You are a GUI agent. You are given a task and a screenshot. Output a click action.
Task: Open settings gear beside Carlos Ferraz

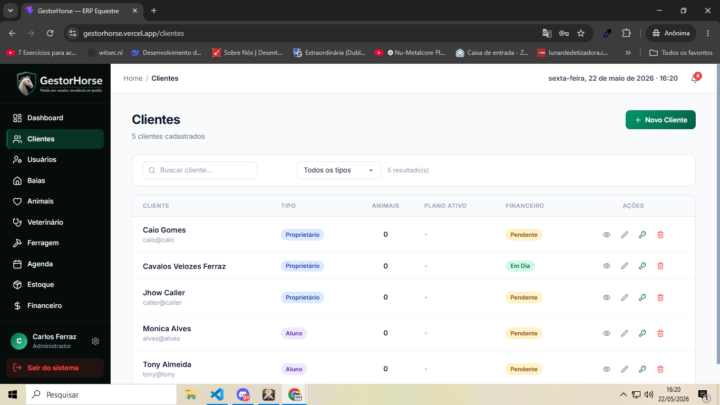pyautogui.click(x=96, y=341)
